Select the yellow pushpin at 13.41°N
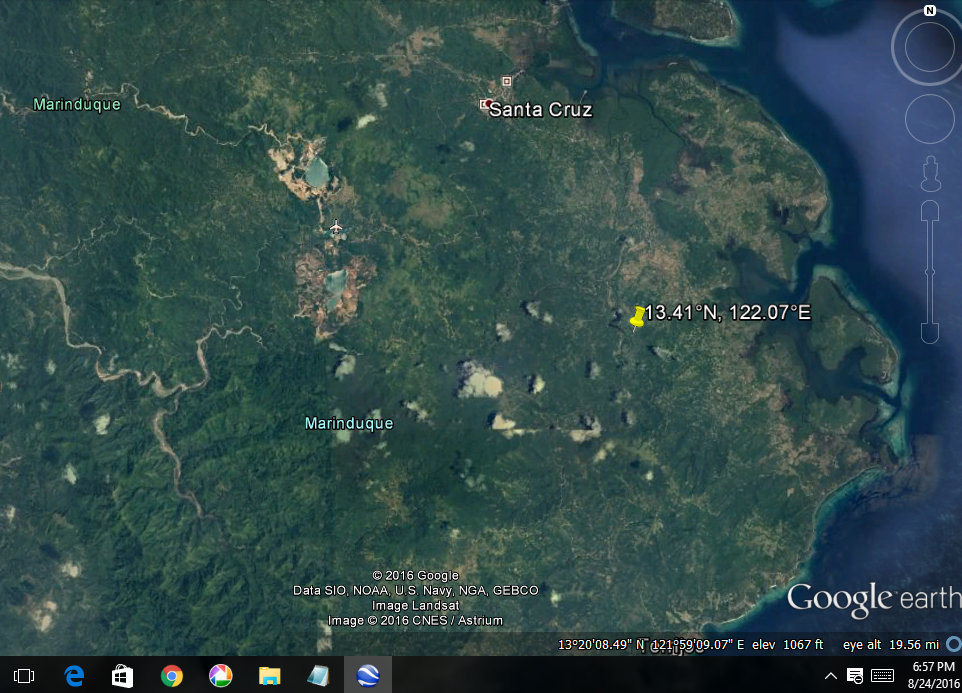The width and height of the screenshot is (962, 693). point(638,316)
